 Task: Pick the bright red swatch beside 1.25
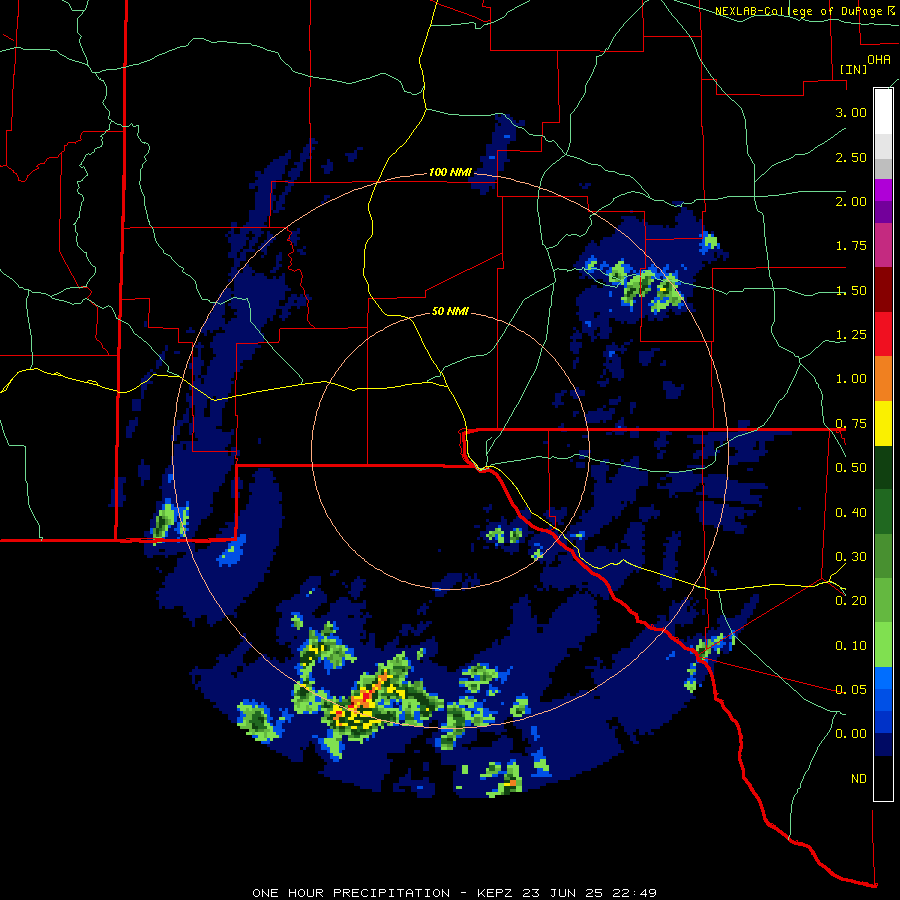point(883,334)
